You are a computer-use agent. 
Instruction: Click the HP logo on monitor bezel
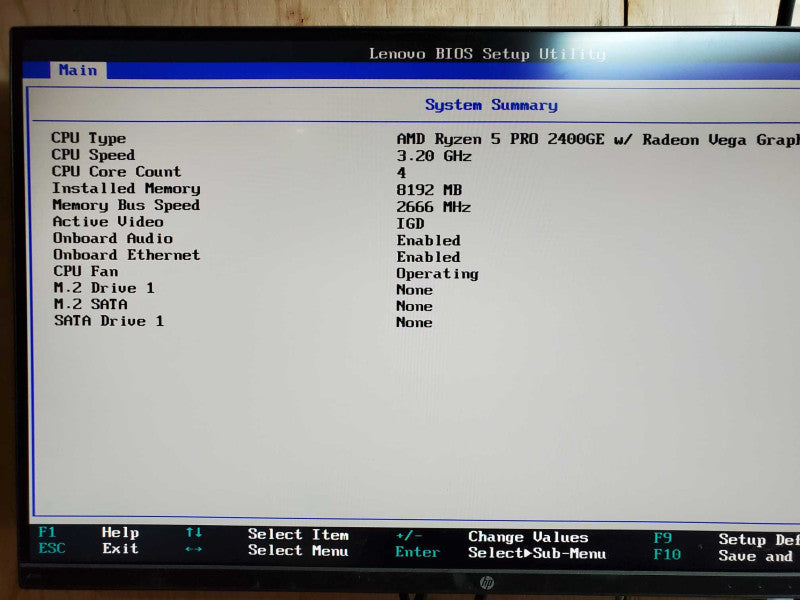click(x=487, y=582)
